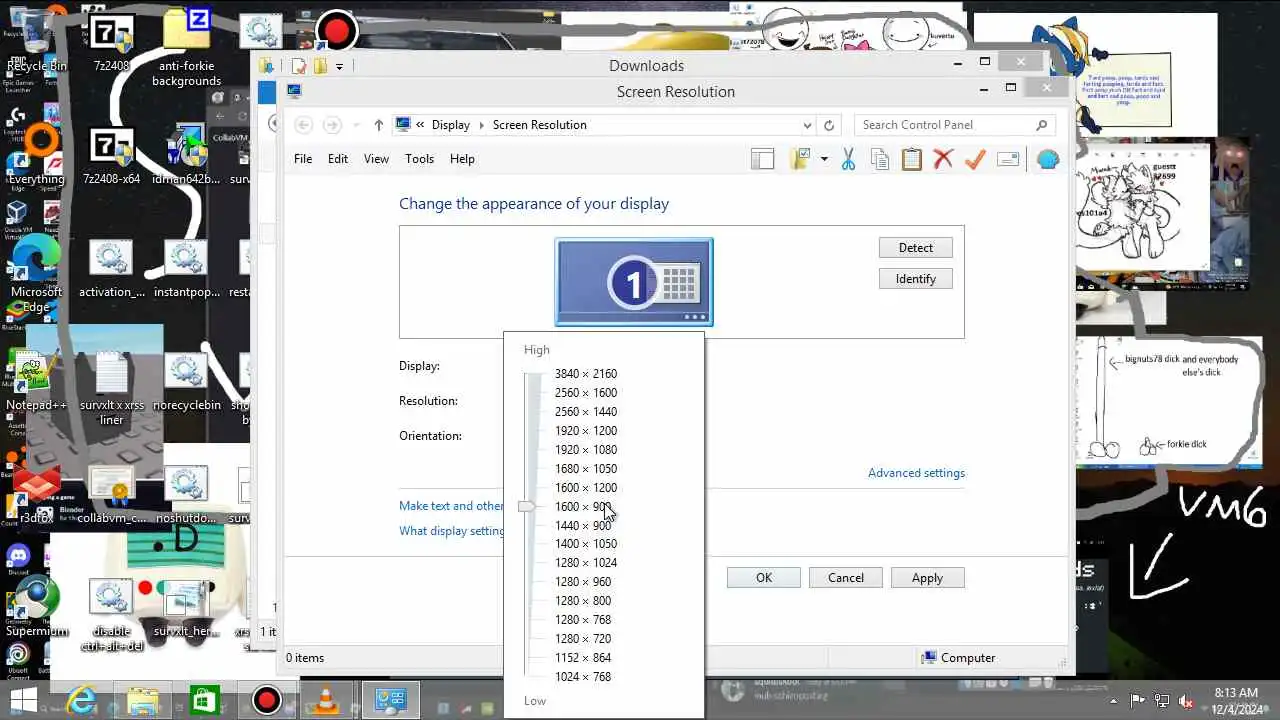
Task: Click the arrow between Display and Screen Resolution
Action: pyautogui.click(x=481, y=125)
